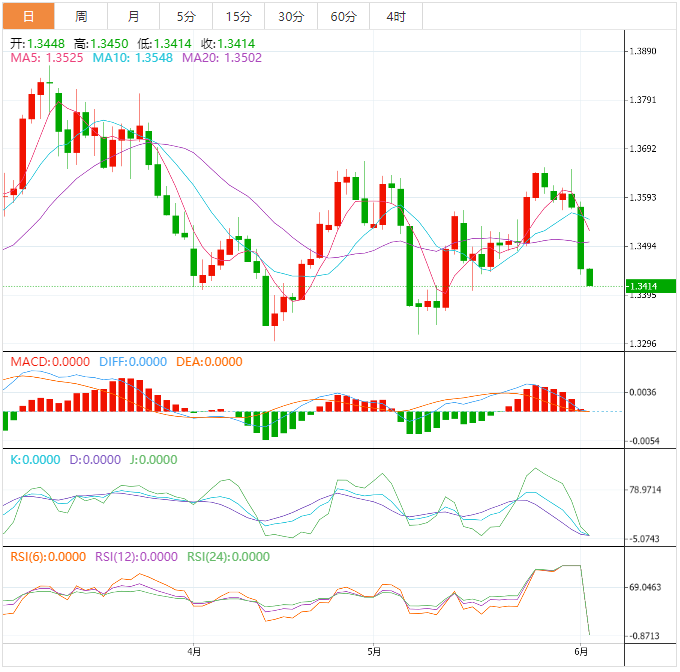Switch to the 4时 chart tab
Viewport: 680px width, 672px height.
396,17
